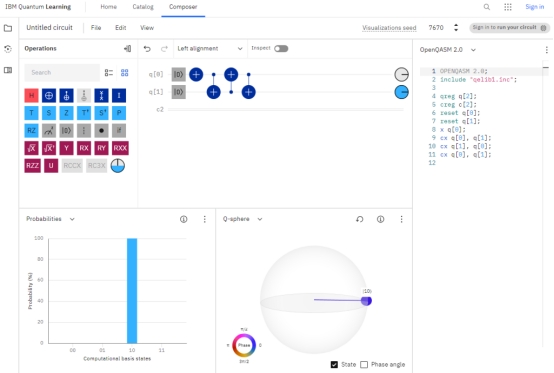Image resolution: width=554 pixels, height=373 pixels.
Task: Select the Hadamard H gate
Action: 31,95
